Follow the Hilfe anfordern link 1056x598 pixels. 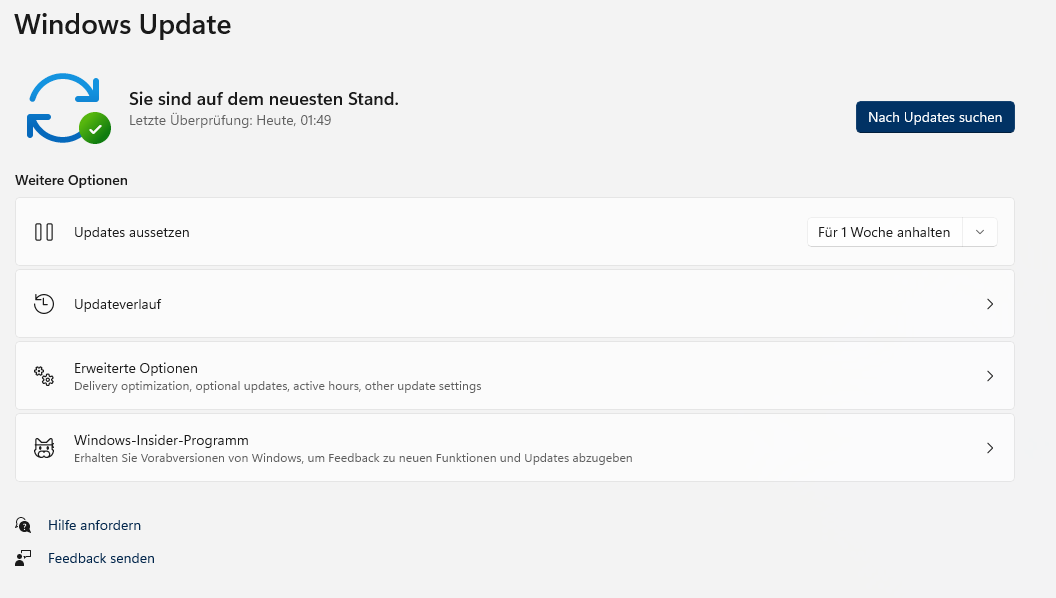[94, 525]
